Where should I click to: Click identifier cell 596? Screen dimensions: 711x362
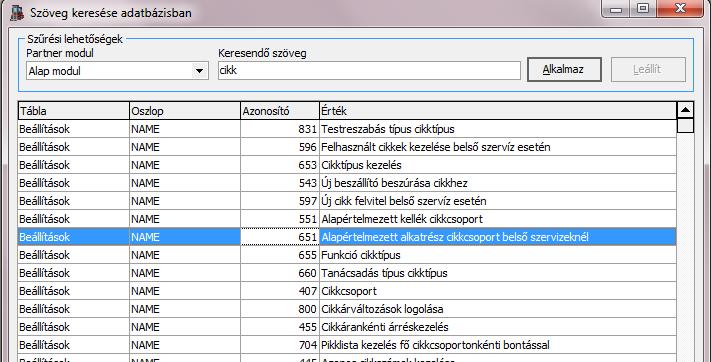[x=280, y=147]
